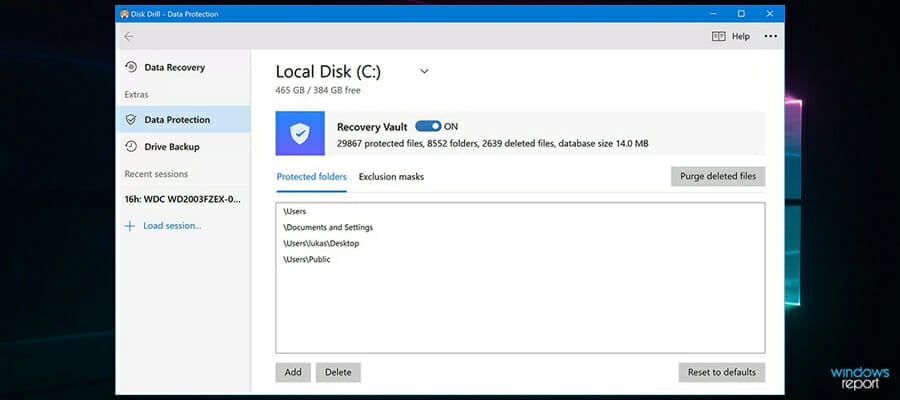Click the Local Disk (C:) title
The height and width of the screenshot is (400, 900).
point(328,72)
